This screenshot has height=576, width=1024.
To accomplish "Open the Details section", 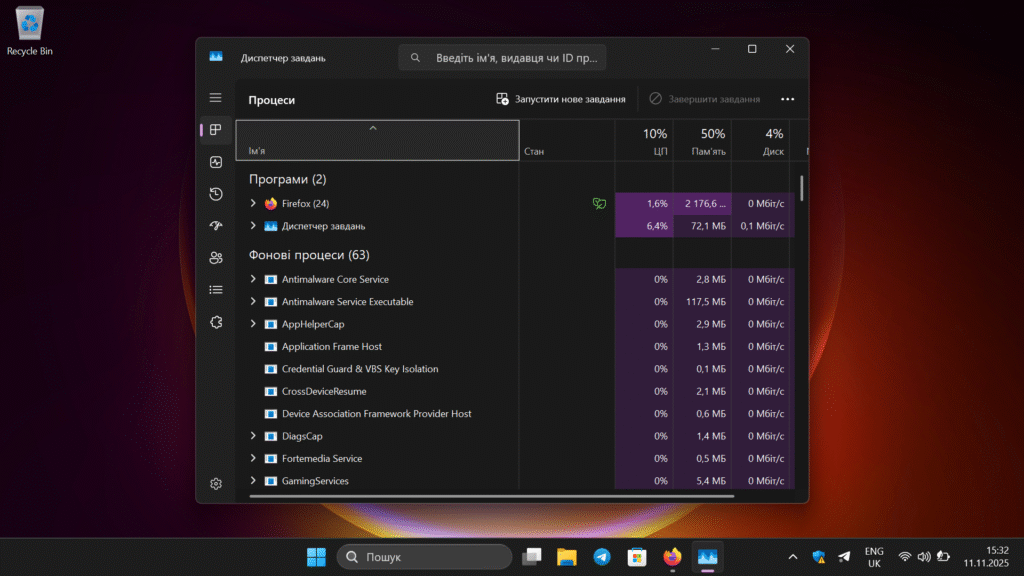I will click(x=216, y=289).
